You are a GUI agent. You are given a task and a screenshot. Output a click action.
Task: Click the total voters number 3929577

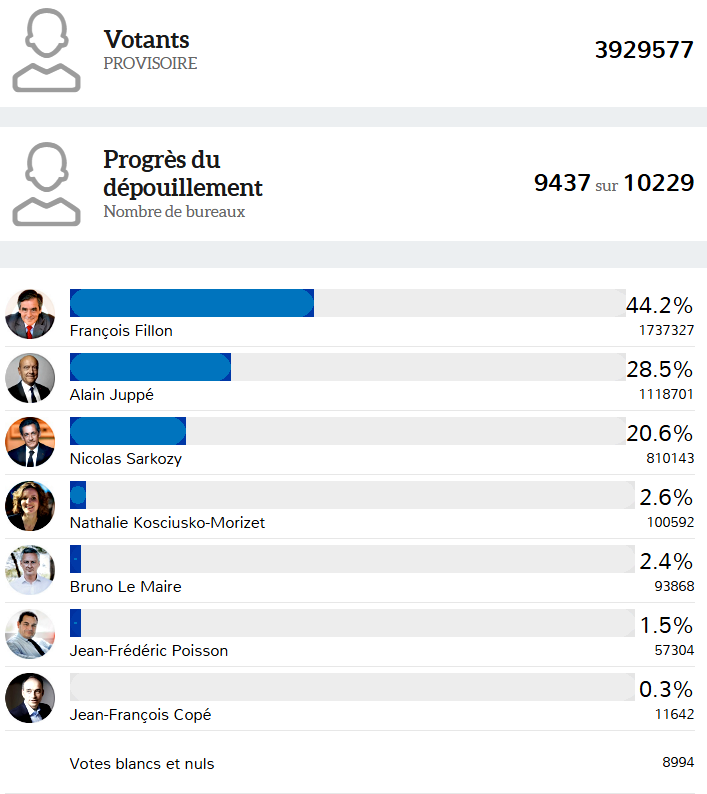tap(644, 50)
